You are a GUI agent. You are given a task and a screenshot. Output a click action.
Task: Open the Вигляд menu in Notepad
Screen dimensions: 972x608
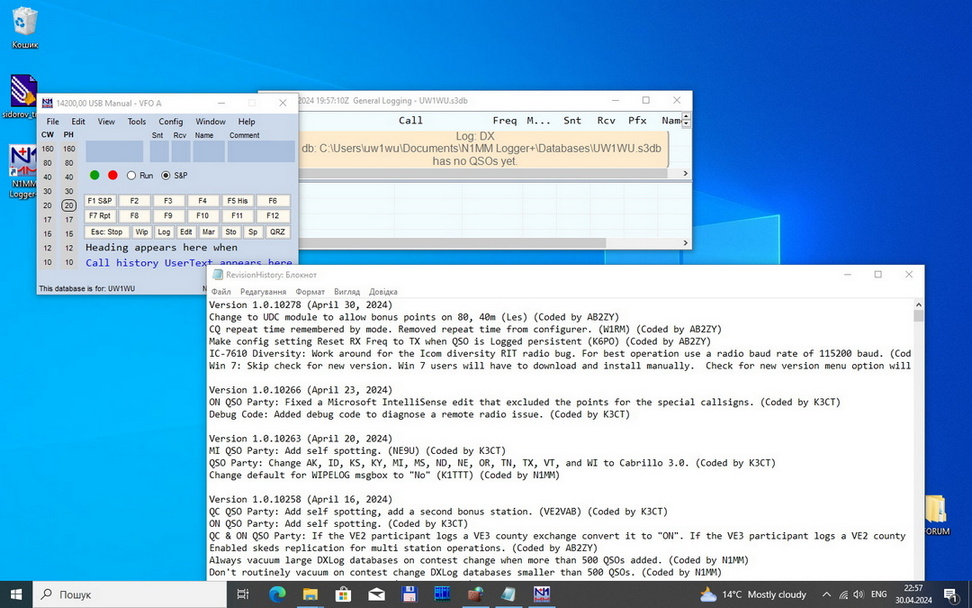(x=347, y=291)
